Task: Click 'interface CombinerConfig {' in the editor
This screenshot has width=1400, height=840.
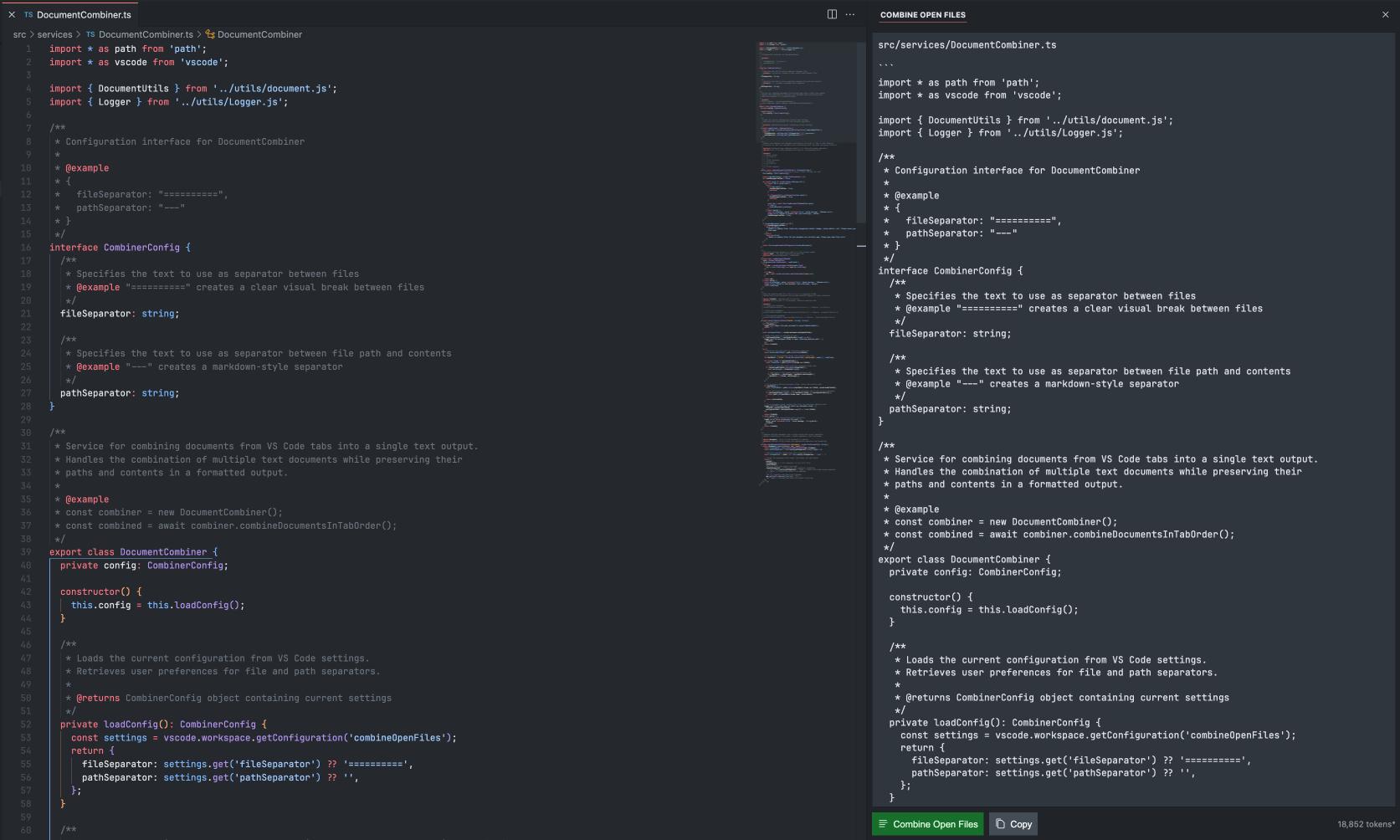Action: click(120, 248)
